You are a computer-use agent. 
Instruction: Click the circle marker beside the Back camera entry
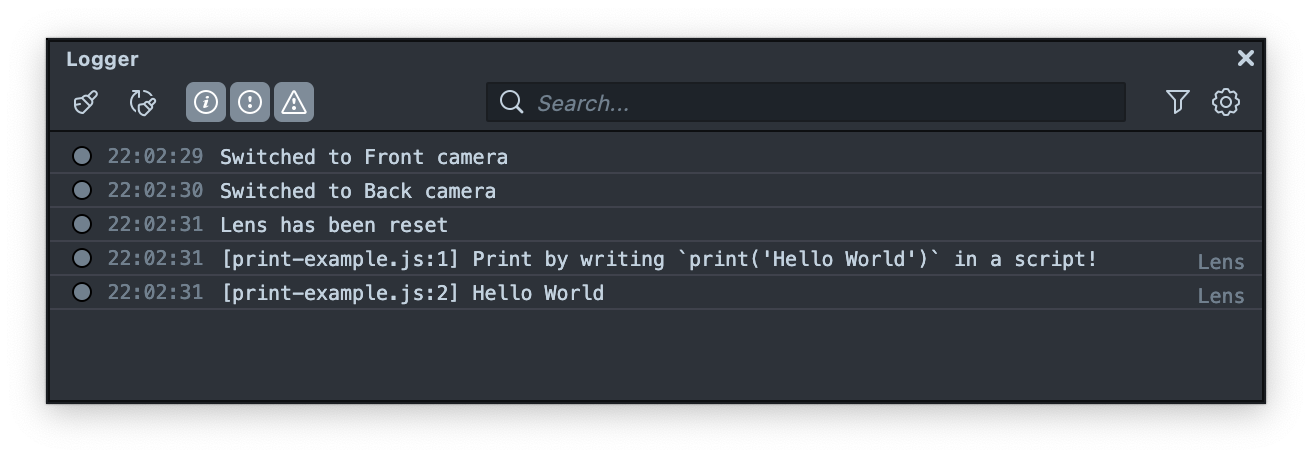click(x=82, y=190)
